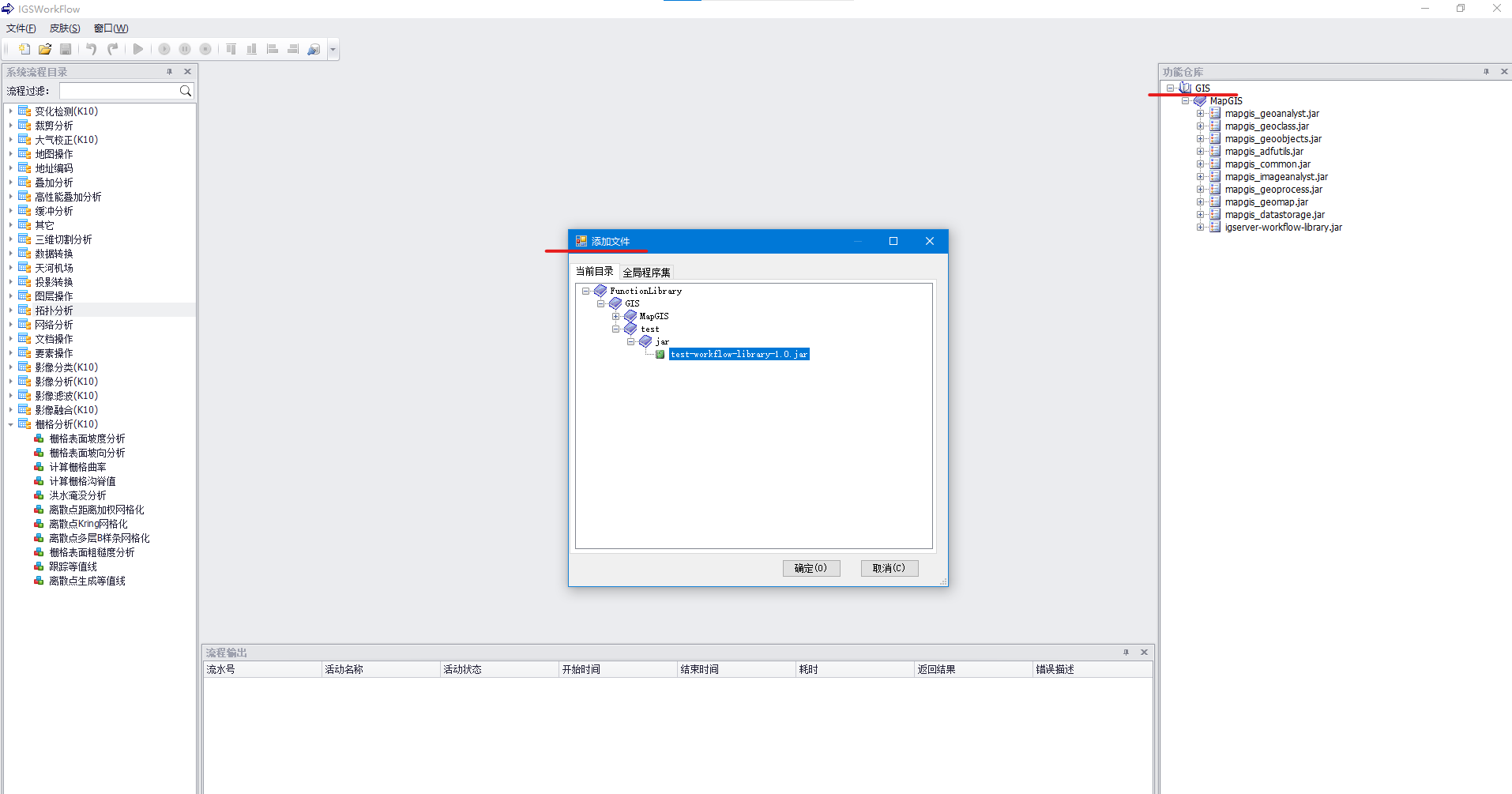Click the 流程过滤 input field

click(118, 91)
